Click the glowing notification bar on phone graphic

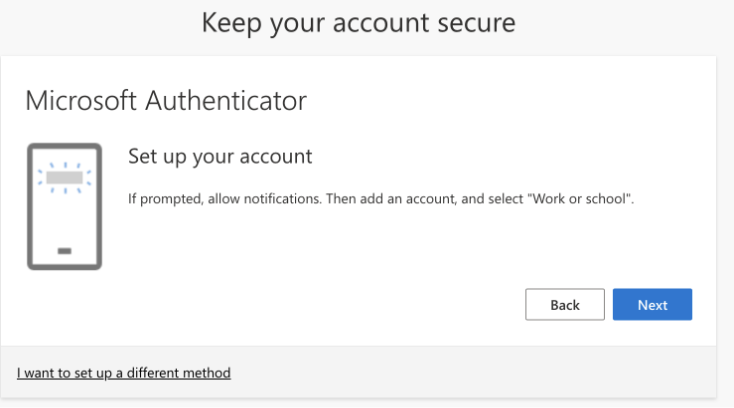click(64, 179)
